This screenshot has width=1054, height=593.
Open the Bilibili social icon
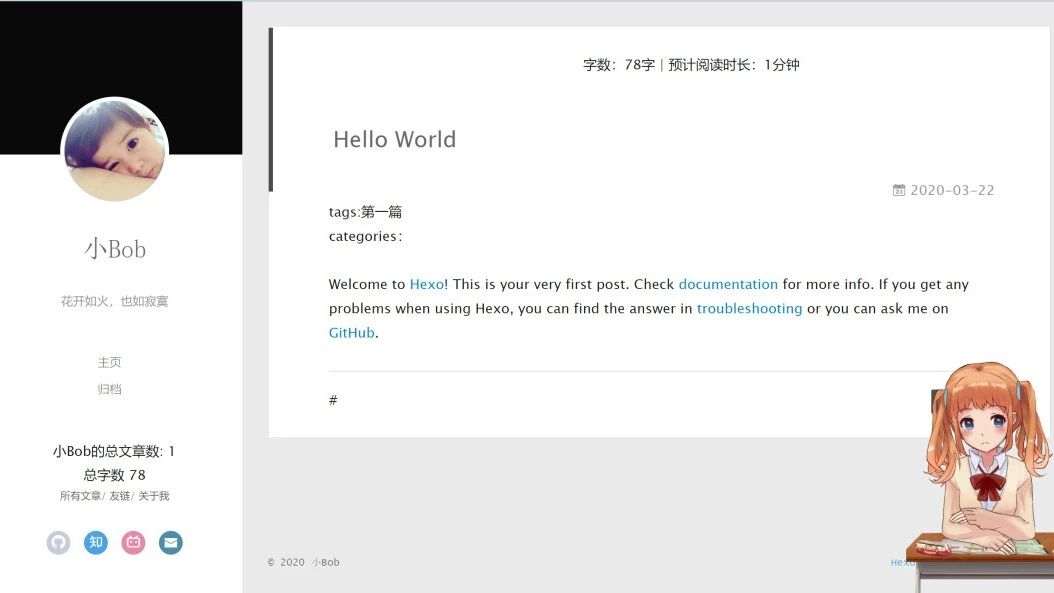(133, 543)
